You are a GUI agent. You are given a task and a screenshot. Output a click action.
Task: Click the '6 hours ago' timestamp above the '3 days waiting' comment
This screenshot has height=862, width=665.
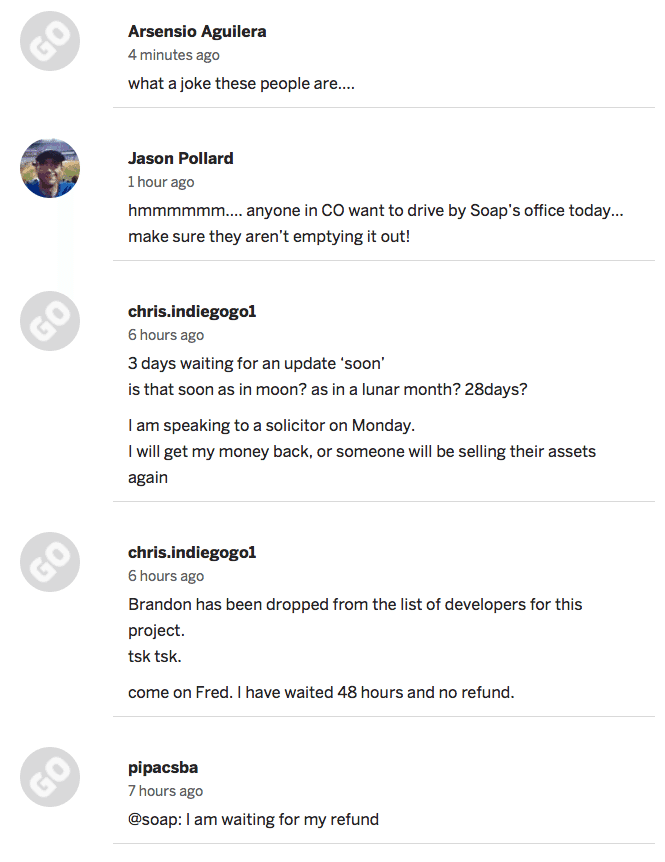click(x=166, y=335)
